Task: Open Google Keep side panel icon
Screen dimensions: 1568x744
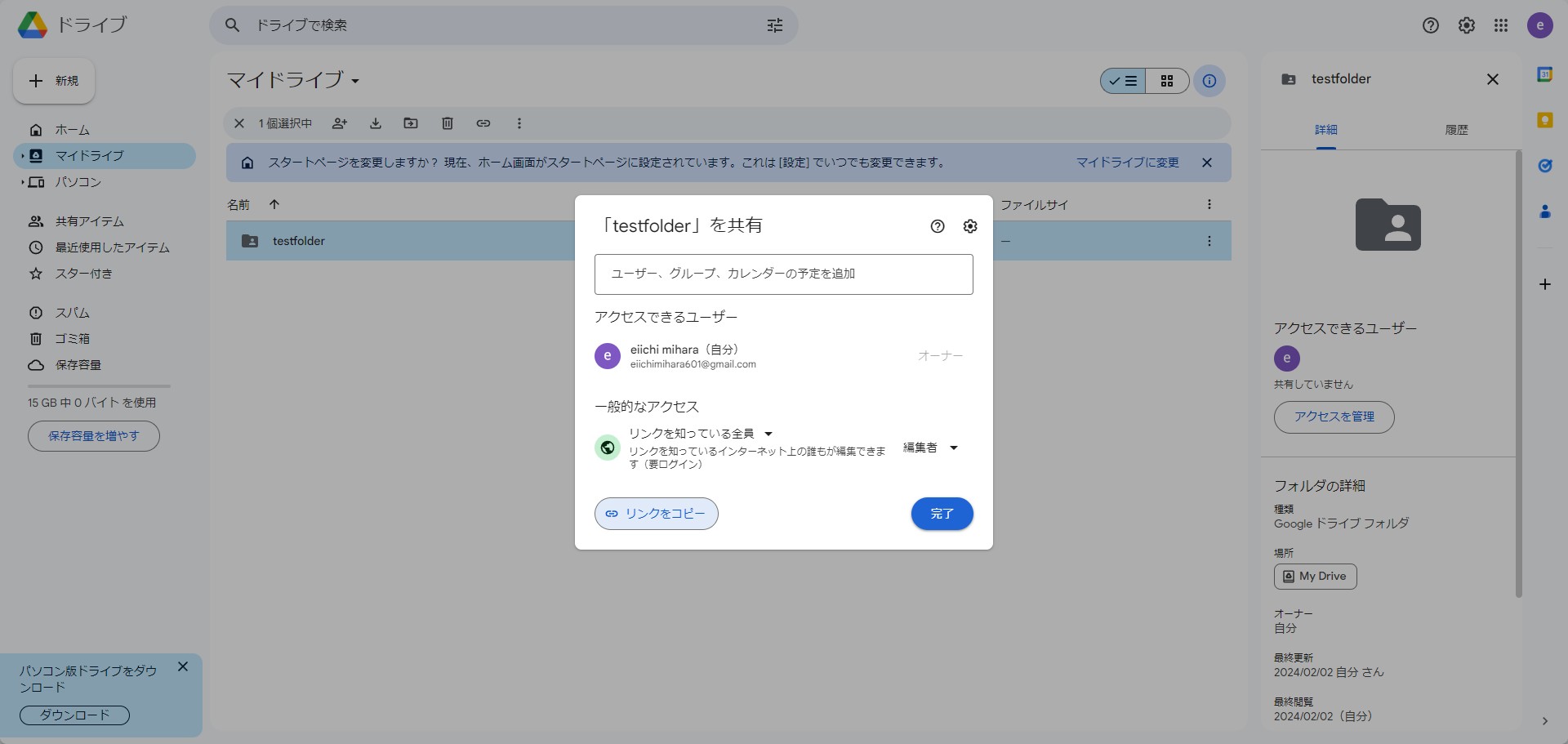Action: click(1545, 120)
